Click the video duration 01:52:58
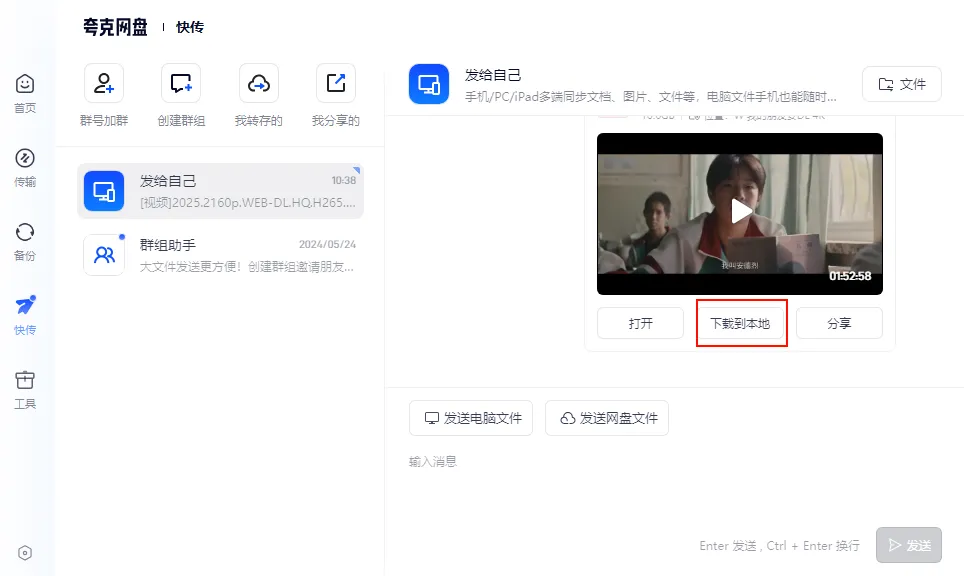The image size is (964, 576). coord(850,276)
